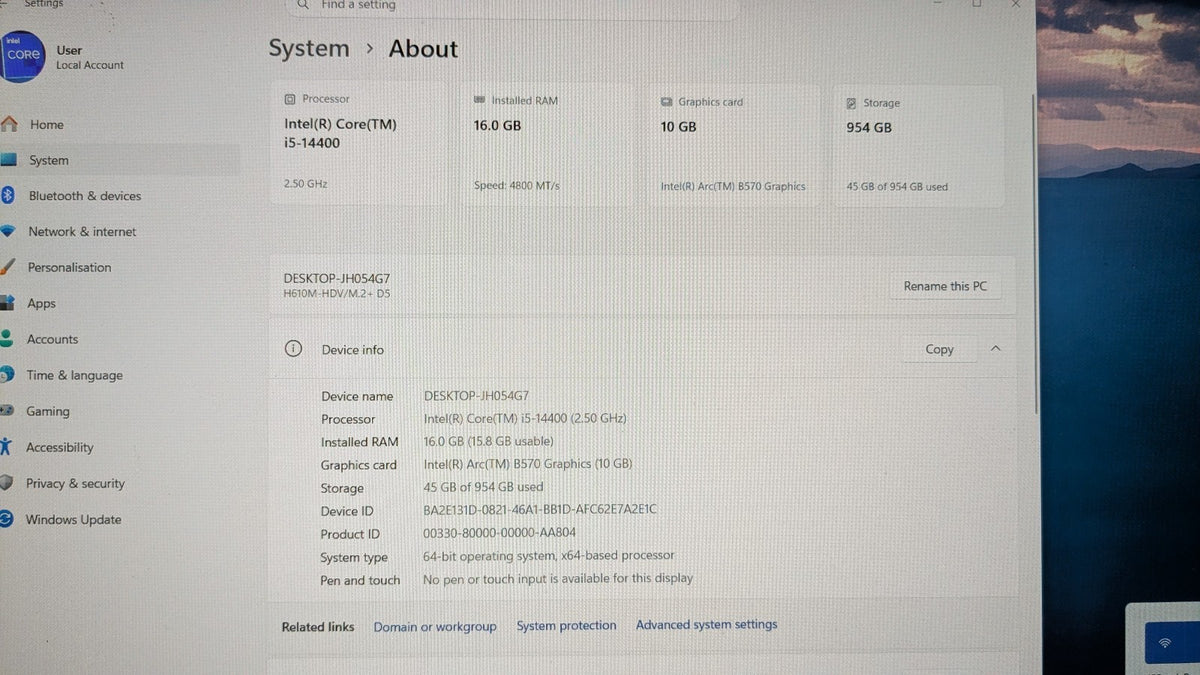Viewport: 1200px width, 675px height.
Task: Open the Personalisation section
Action: 69,267
